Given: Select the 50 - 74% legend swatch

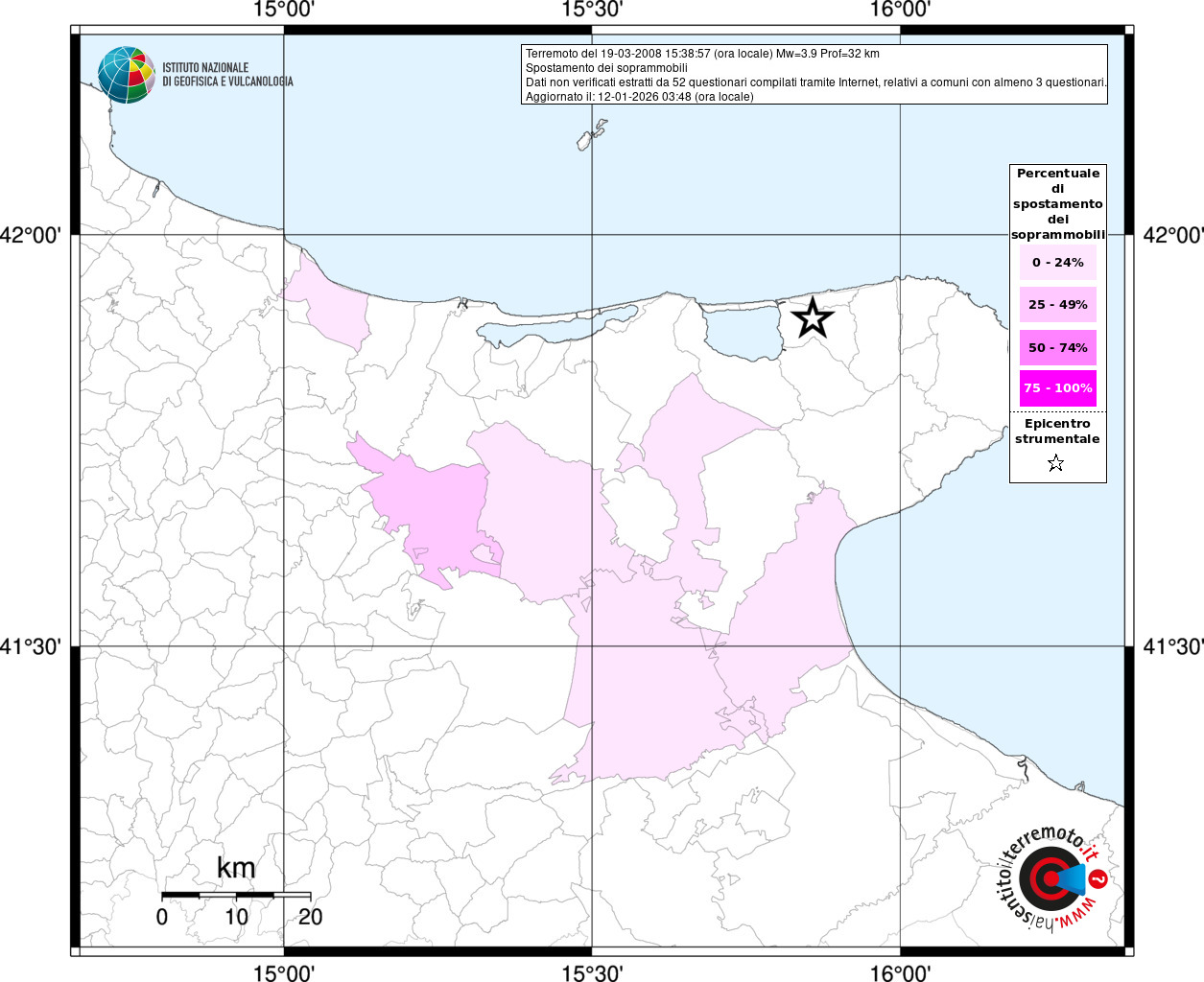Looking at the screenshot, I should click(1058, 347).
